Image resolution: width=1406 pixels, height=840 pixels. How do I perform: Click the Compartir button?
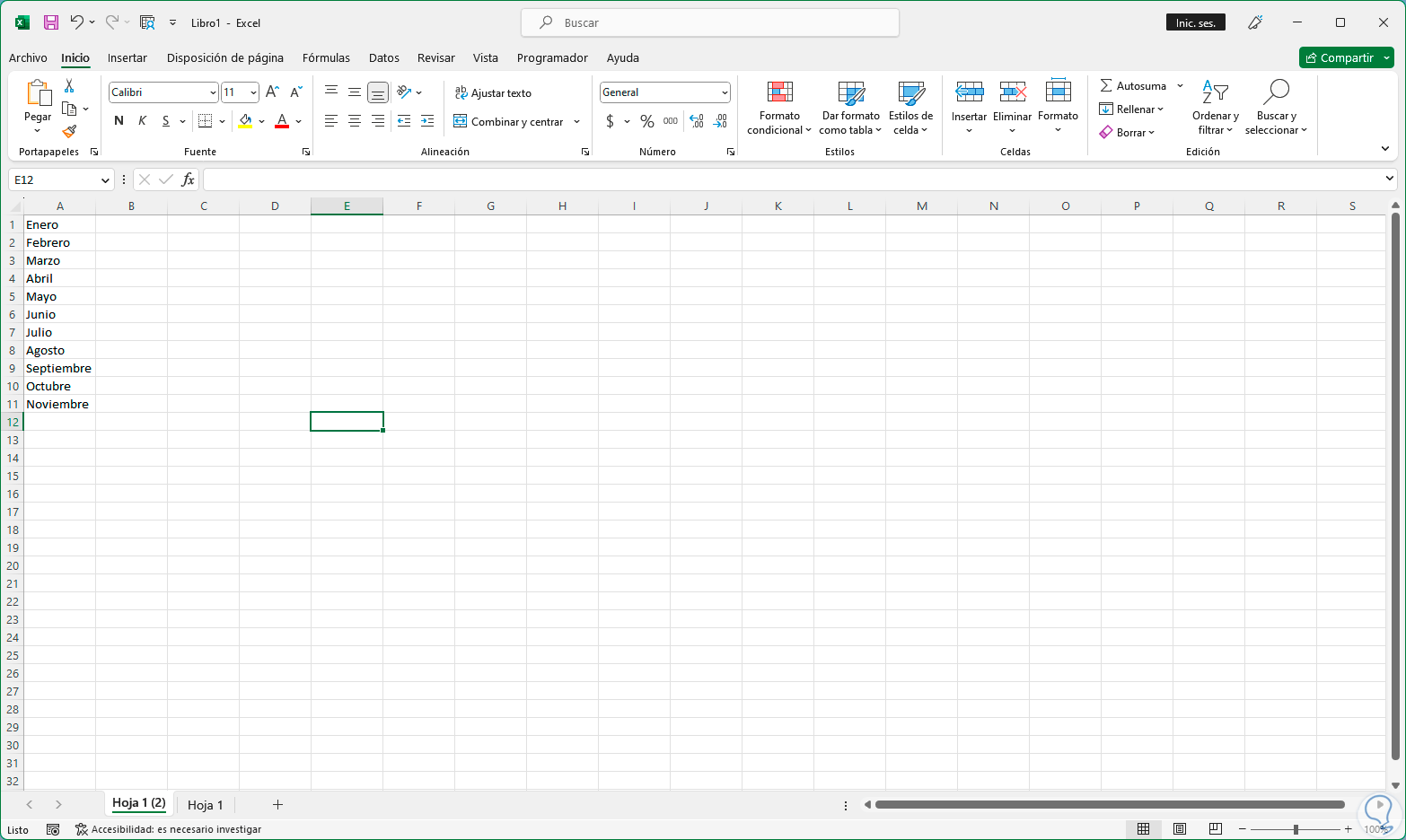(1340, 57)
